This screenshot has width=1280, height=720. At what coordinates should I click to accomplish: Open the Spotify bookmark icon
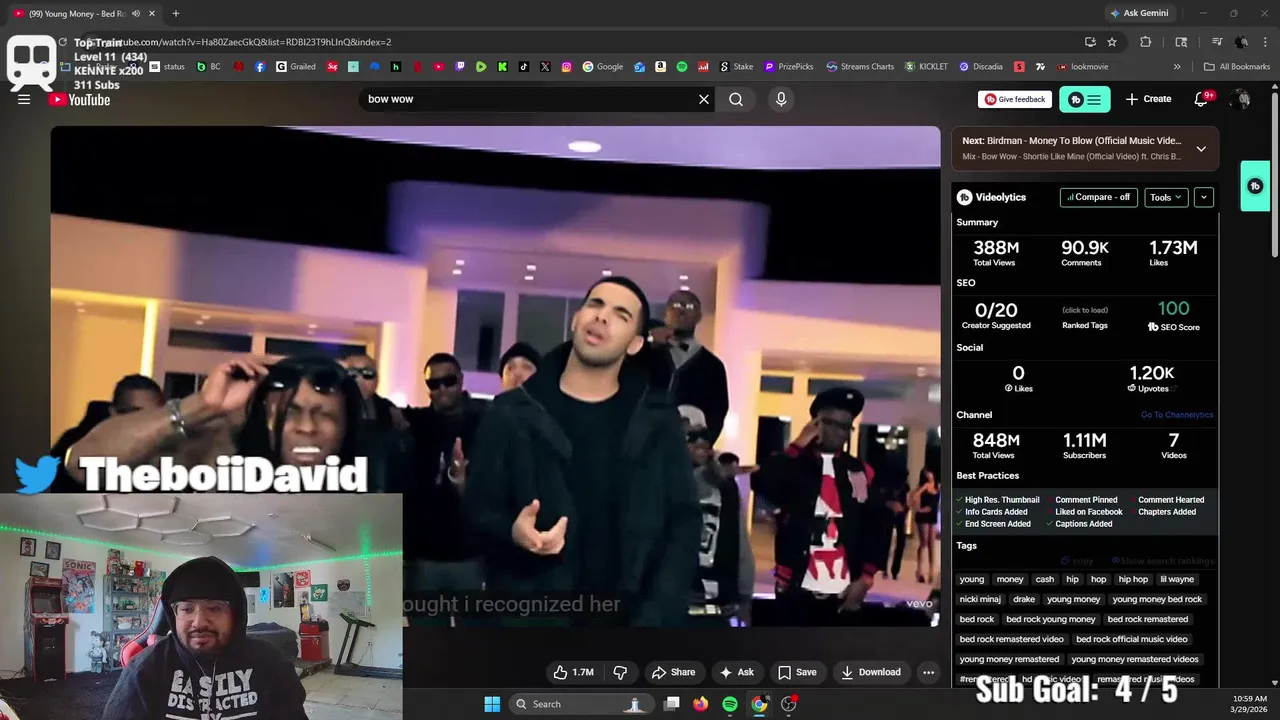682,67
